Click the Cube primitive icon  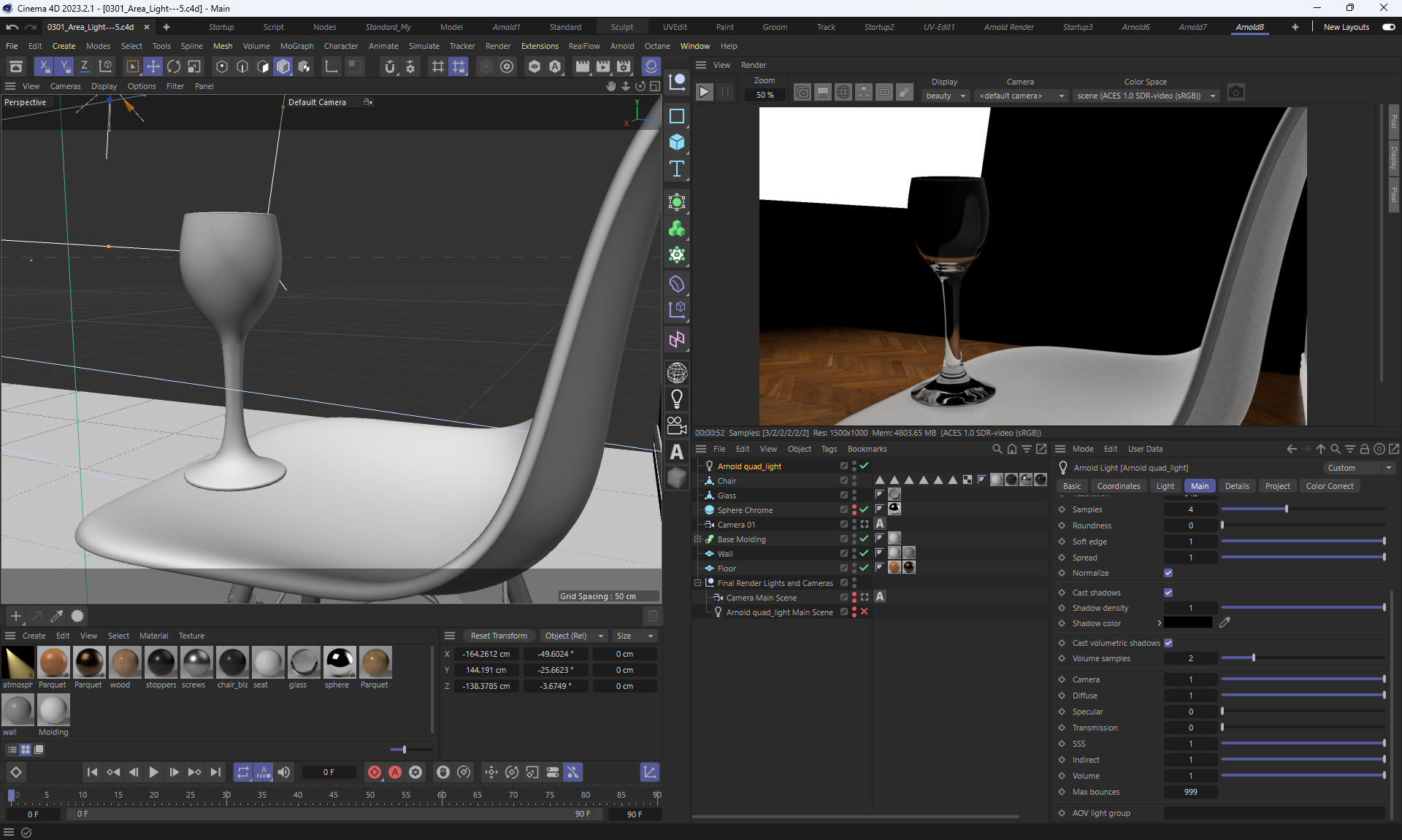(677, 142)
